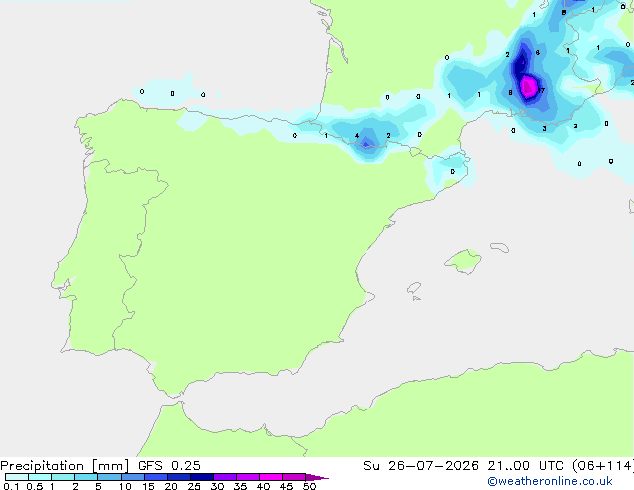
Task: Click the "10" legend scale label
Action: point(125,486)
